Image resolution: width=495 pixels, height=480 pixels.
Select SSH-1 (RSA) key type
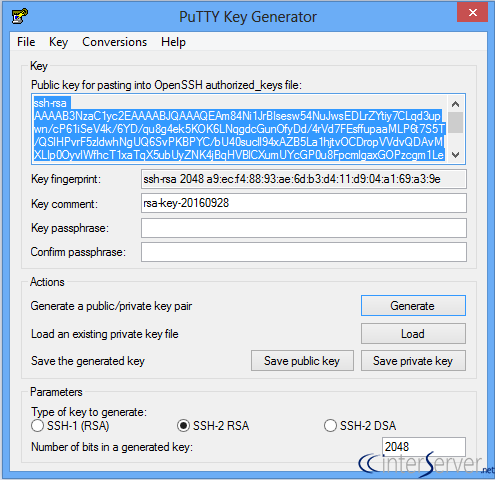click(x=70, y=426)
